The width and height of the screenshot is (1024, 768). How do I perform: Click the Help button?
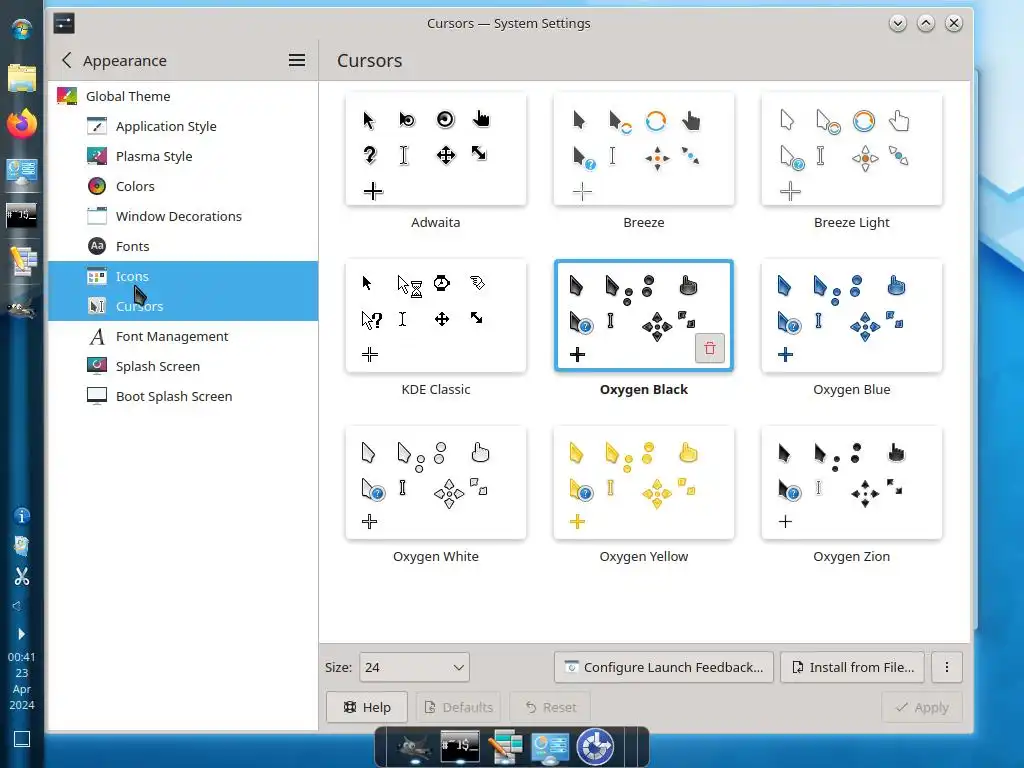coord(367,707)
